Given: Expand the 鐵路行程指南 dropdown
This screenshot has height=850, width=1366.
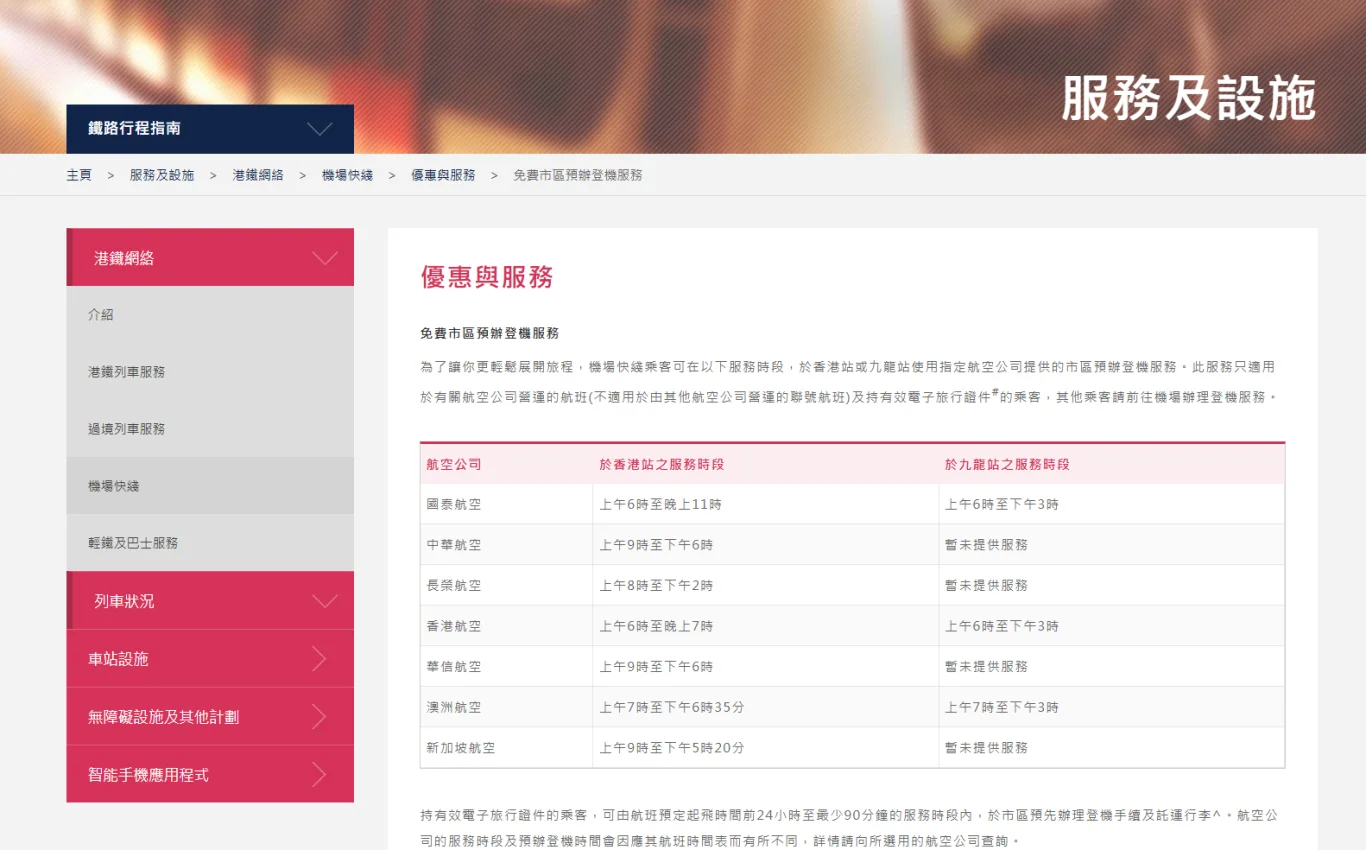Looking at the screenshot, I should tap(210, 129).
